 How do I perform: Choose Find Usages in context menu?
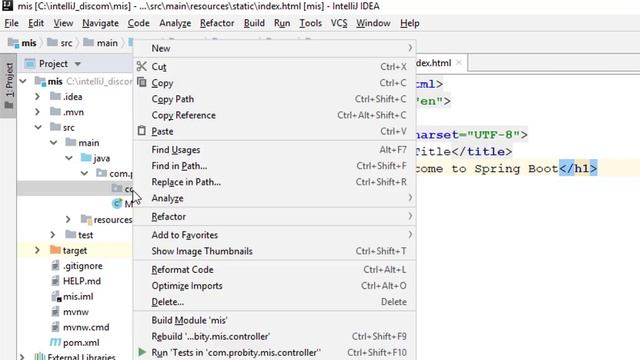(x=274, y=149)
